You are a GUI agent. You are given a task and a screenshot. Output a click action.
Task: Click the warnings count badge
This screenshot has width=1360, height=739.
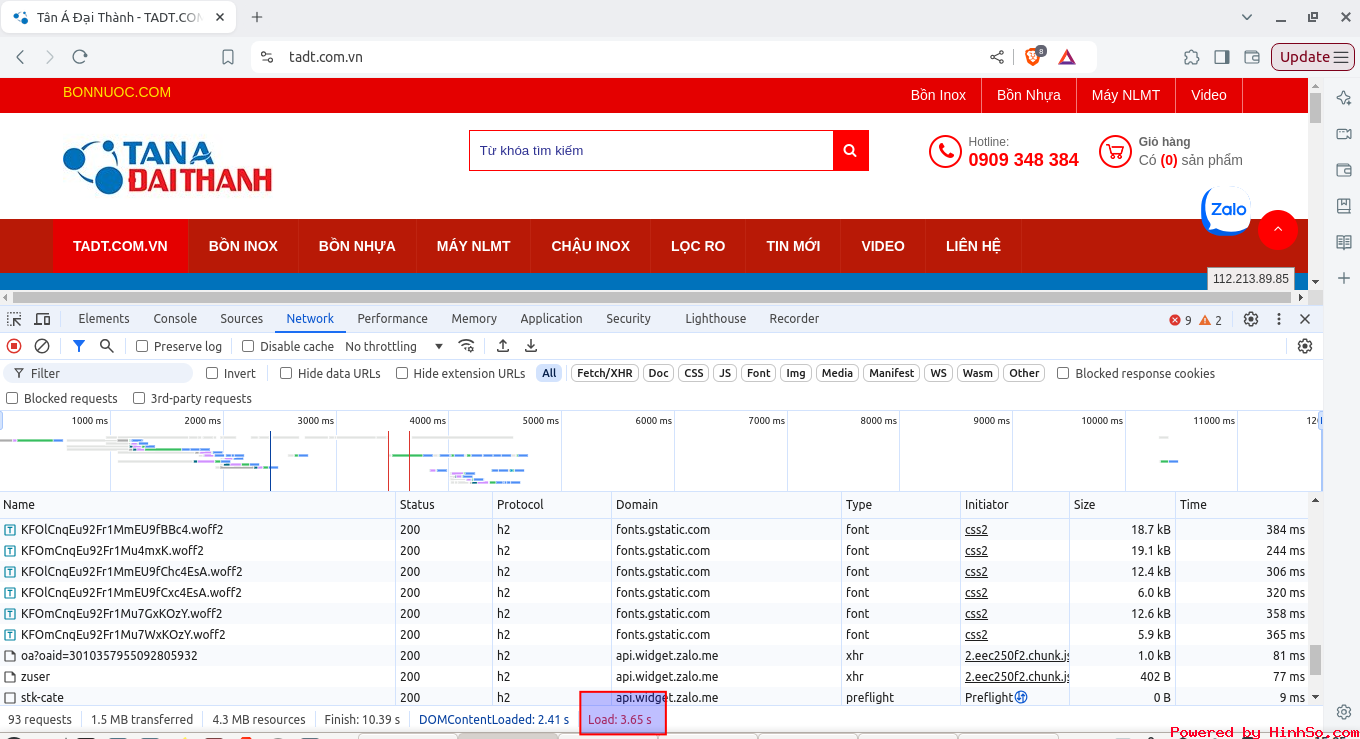point(1211,320)
